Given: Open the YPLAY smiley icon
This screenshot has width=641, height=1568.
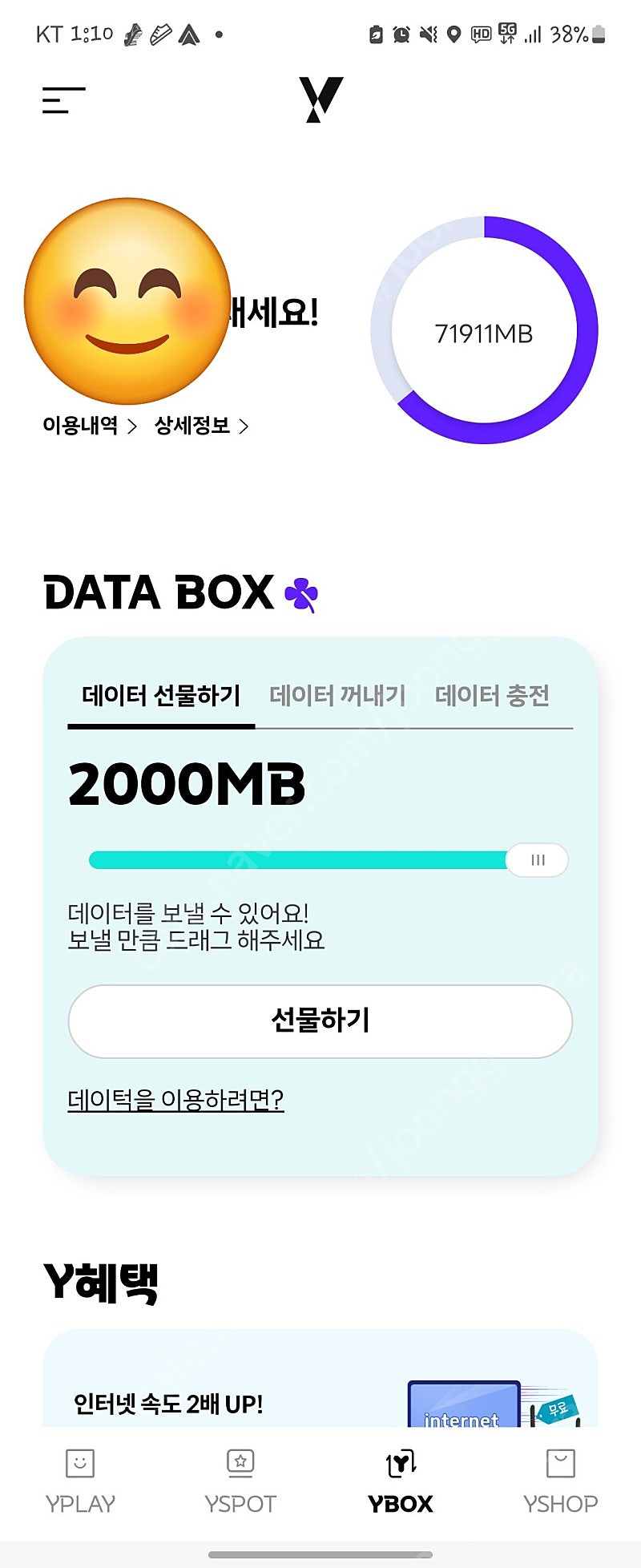Looking at the screenshot, I should 80,1463.
